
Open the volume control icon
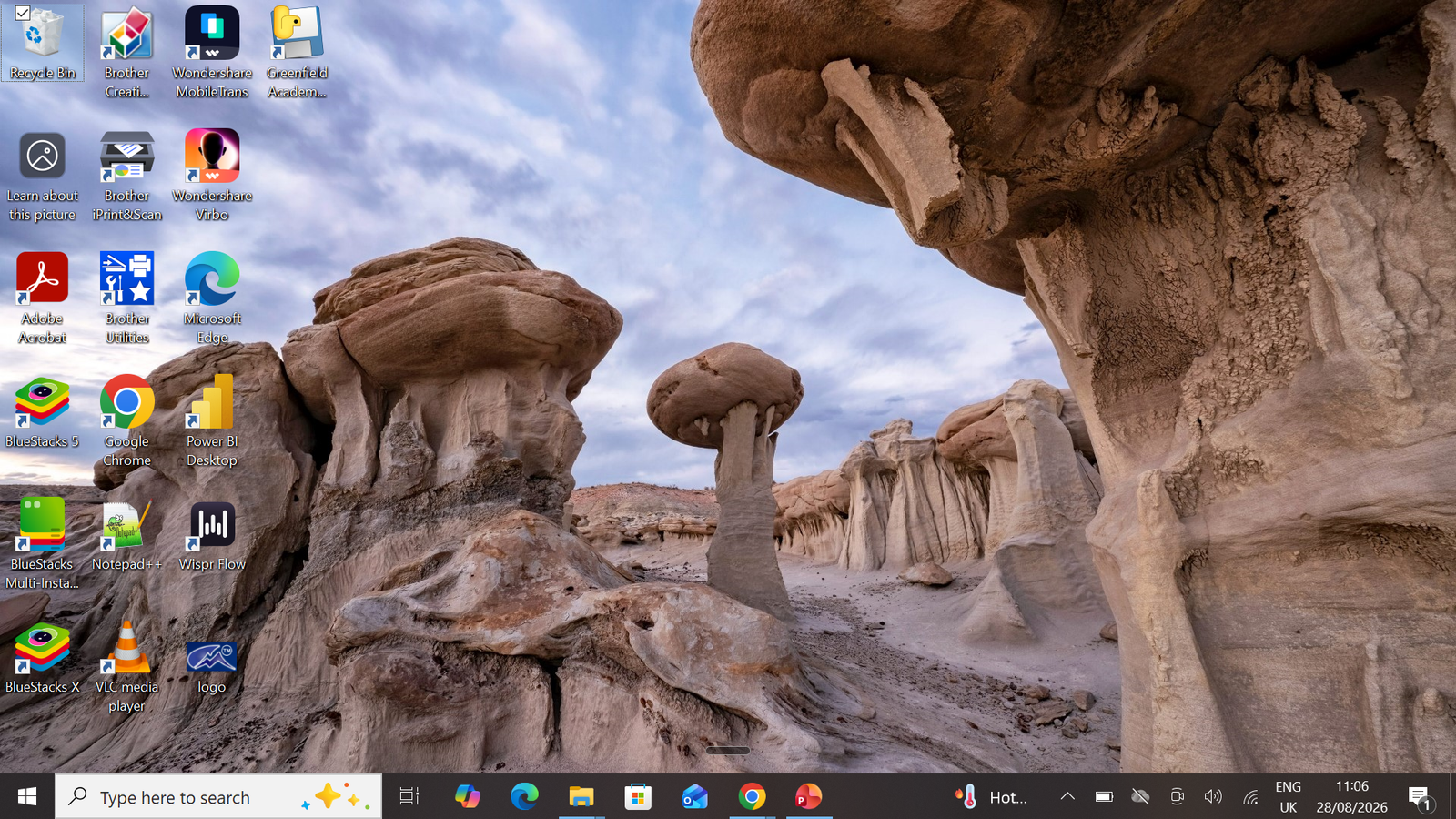pos(1213,797)
